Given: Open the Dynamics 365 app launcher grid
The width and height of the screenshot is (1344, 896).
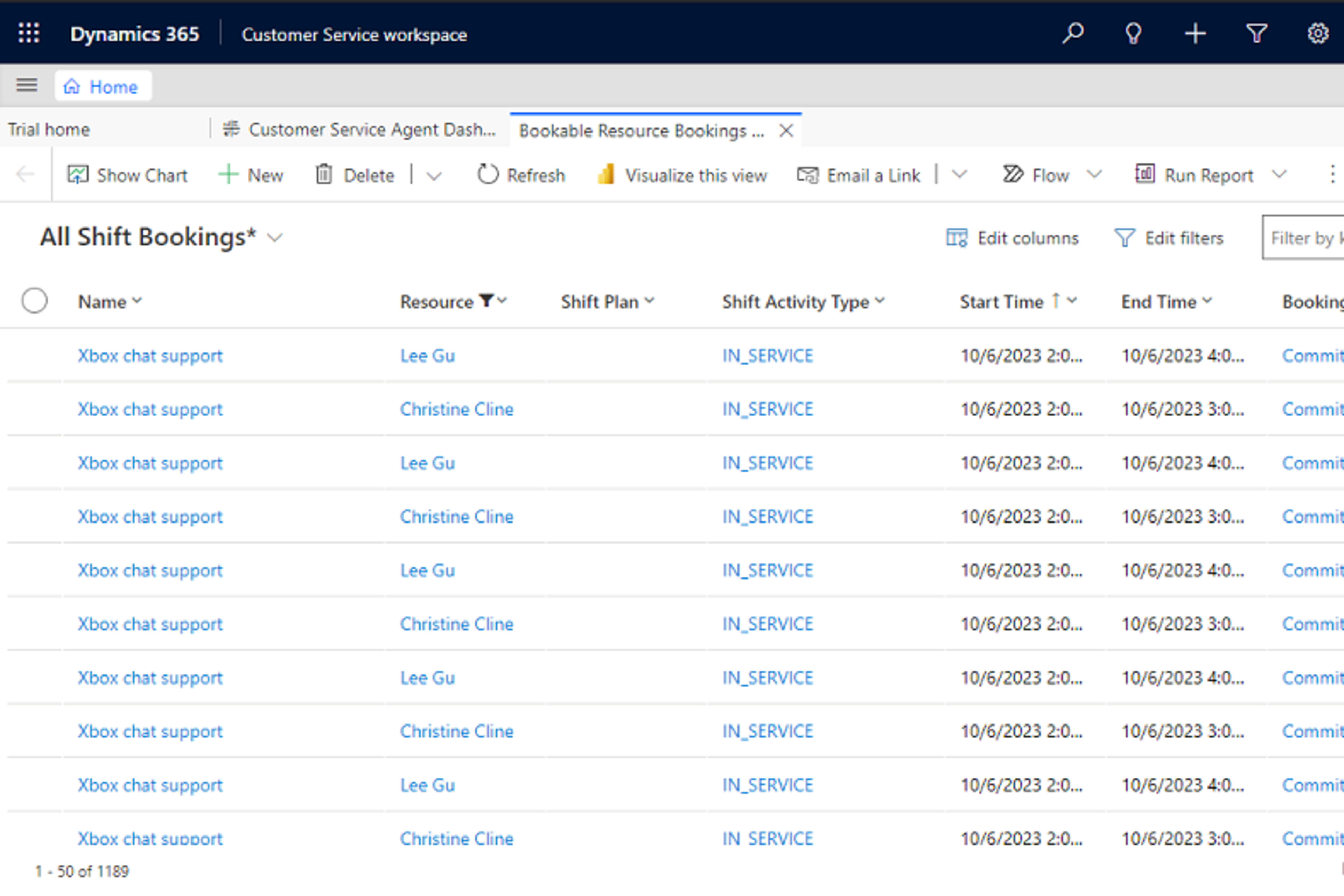Looking at the screenshot, I should pos(29,33).
